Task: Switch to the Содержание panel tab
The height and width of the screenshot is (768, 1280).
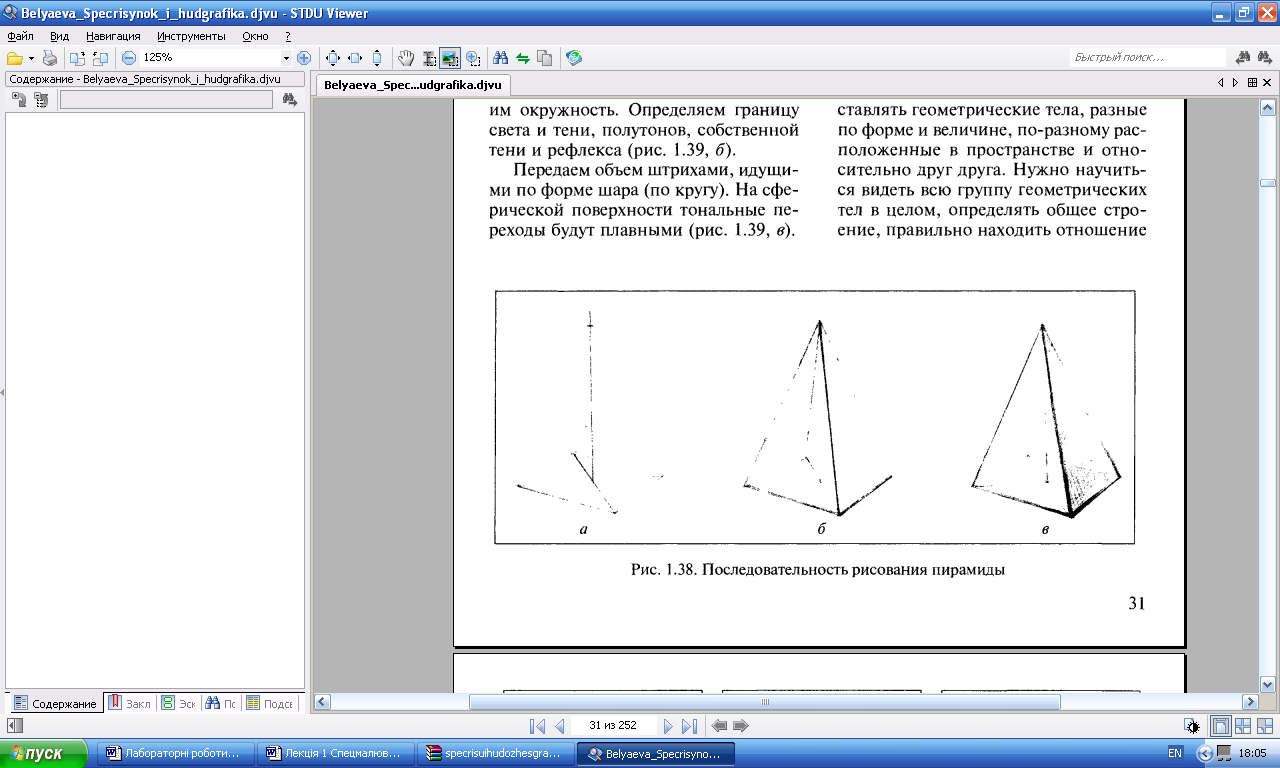Action: coord(55,703)
